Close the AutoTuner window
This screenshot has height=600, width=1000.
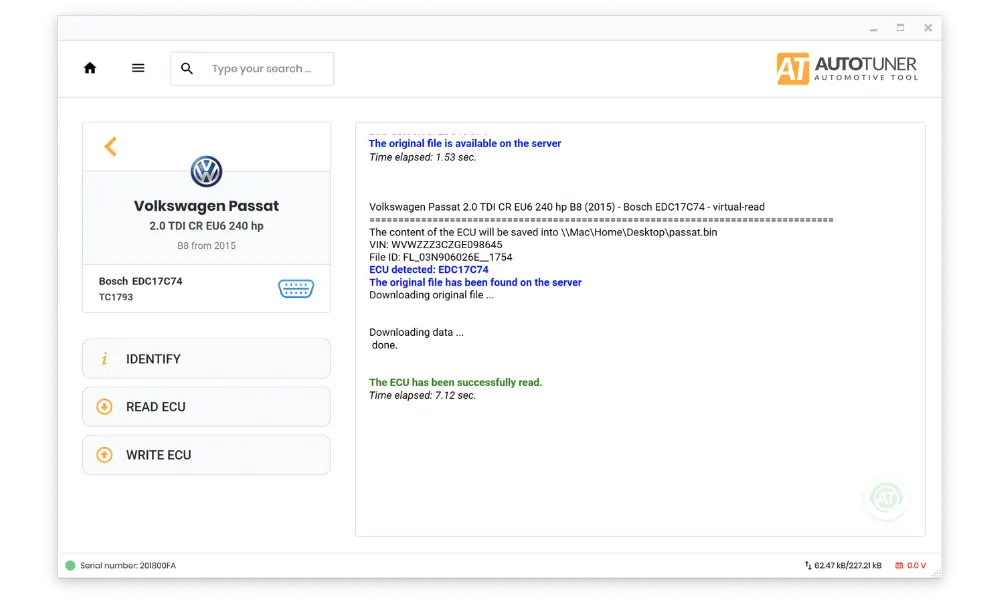[928, 28]
